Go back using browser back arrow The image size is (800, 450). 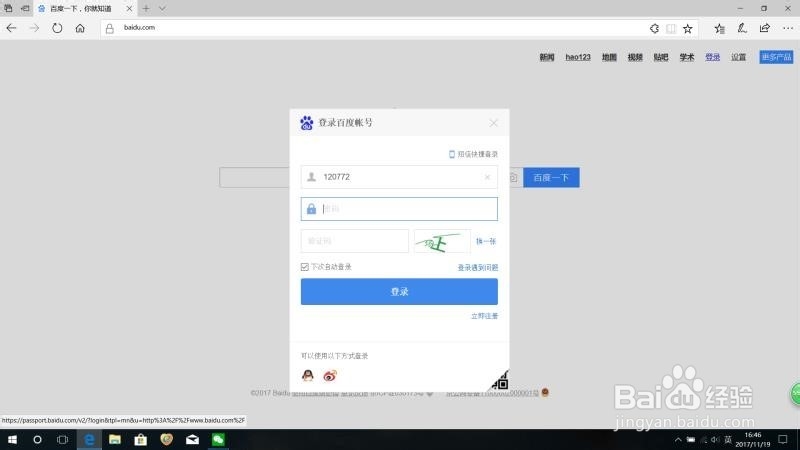click(x=11, y=28)
